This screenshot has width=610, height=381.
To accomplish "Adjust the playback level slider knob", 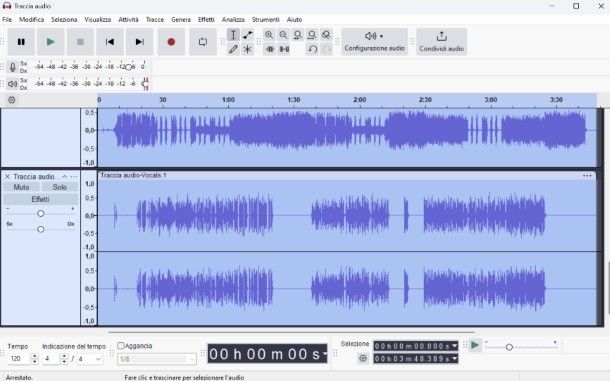I will click(x=145, y=84).
